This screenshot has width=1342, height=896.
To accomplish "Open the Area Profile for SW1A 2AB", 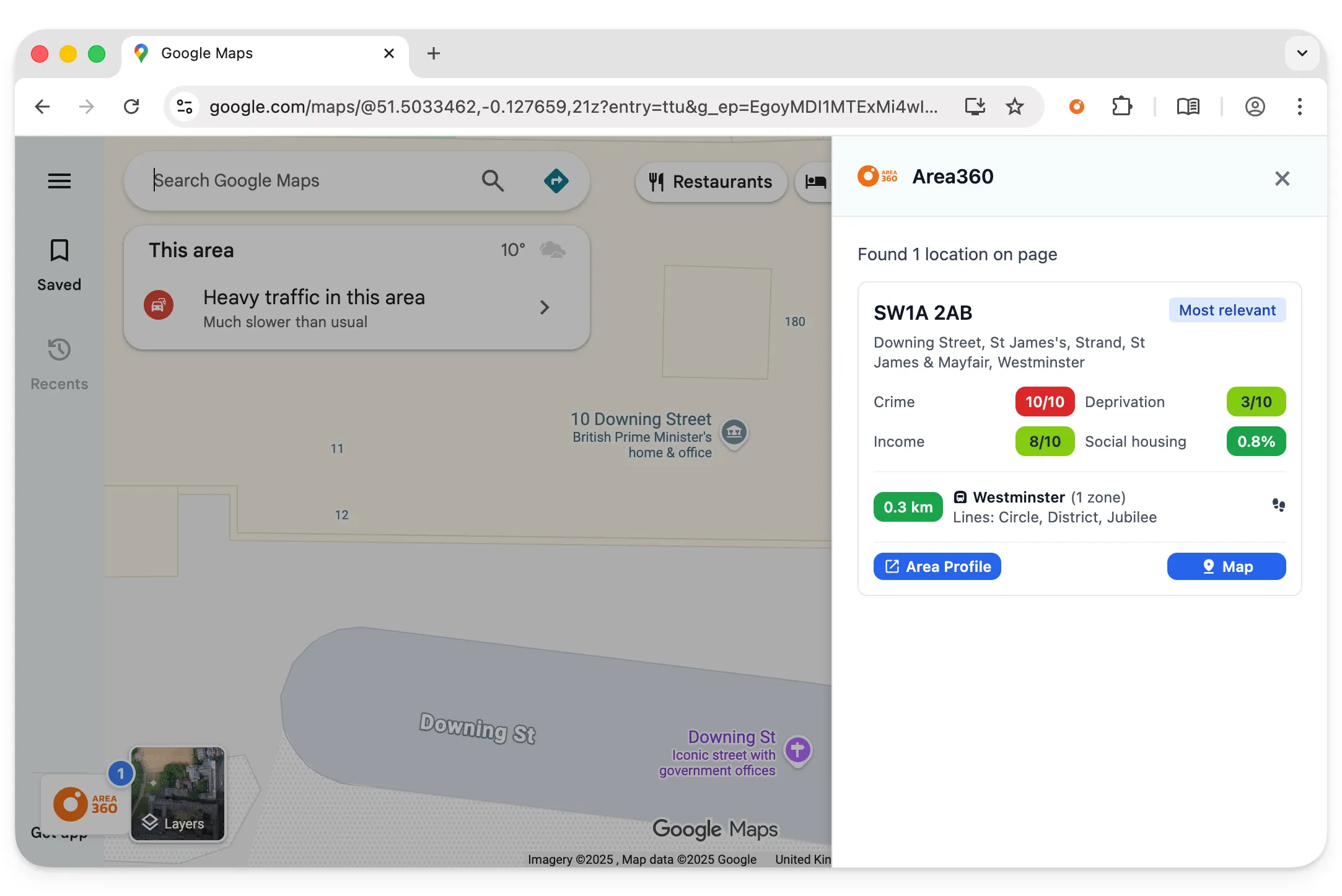I will (937, 566).
